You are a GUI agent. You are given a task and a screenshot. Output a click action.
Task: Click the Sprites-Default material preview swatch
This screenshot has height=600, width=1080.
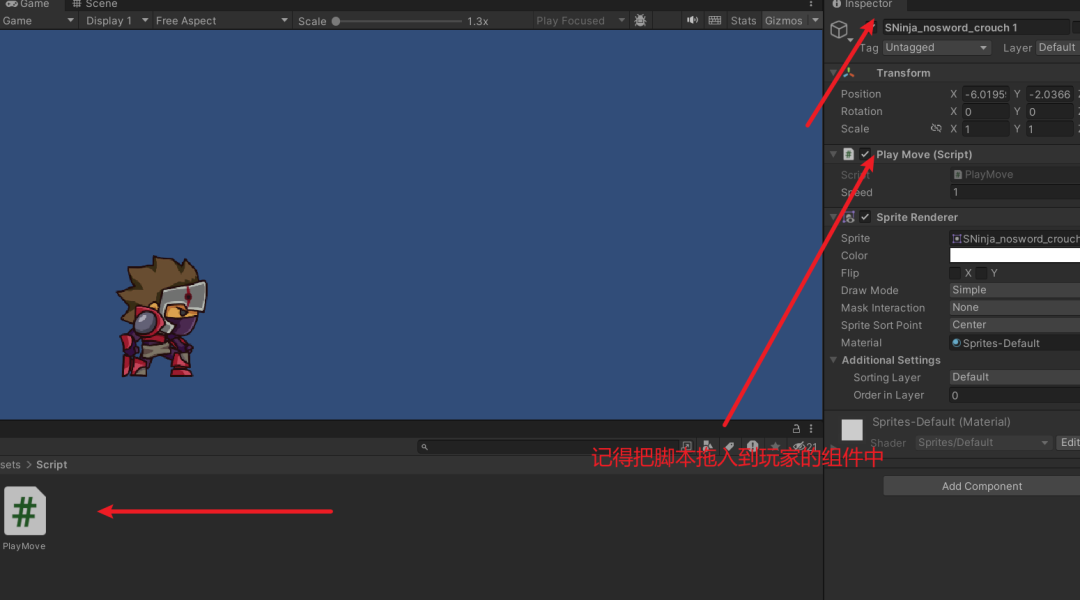(x=852, y=429)
